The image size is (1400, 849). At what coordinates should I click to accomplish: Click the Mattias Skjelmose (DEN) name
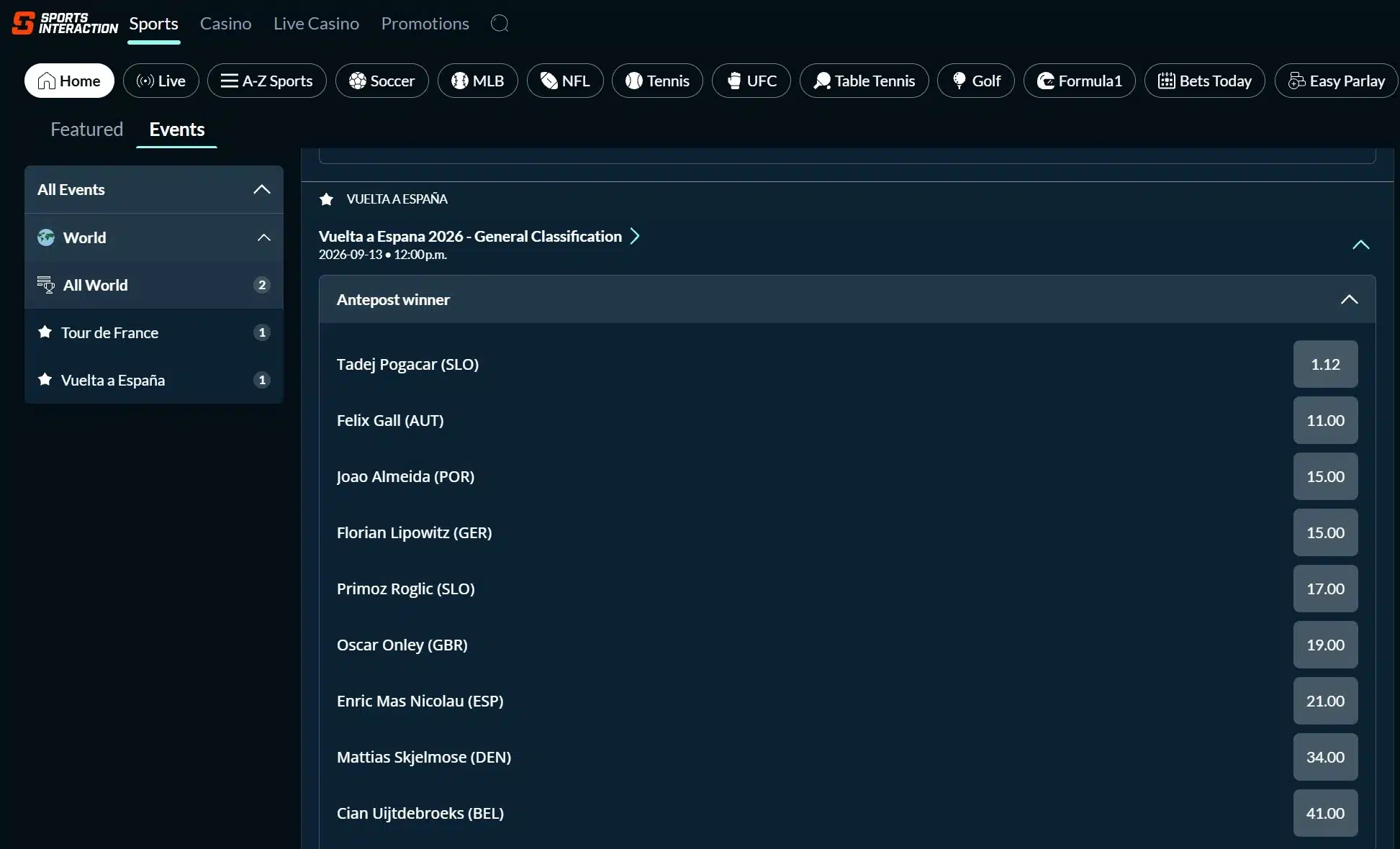(x=424, y=757)
